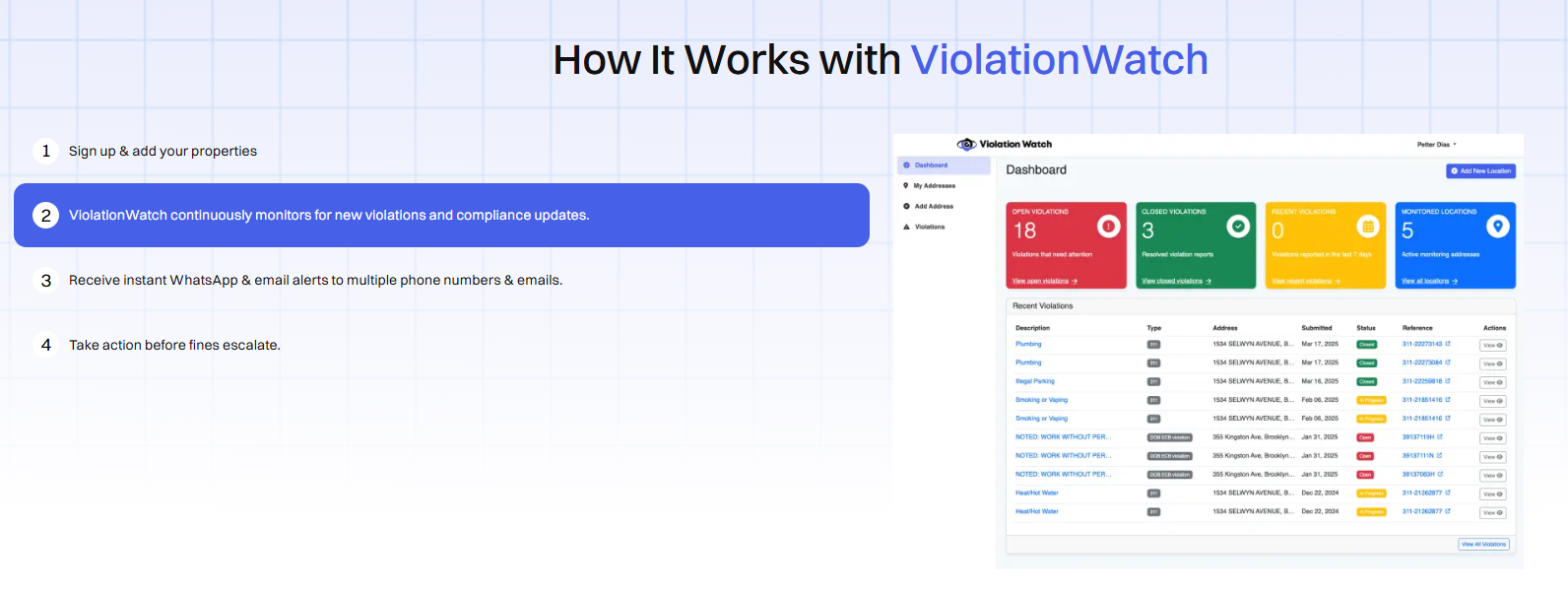Click the calendar icon on Recent Violations card
This screenshot has height=591, width=1568.
click(1368, 227)
